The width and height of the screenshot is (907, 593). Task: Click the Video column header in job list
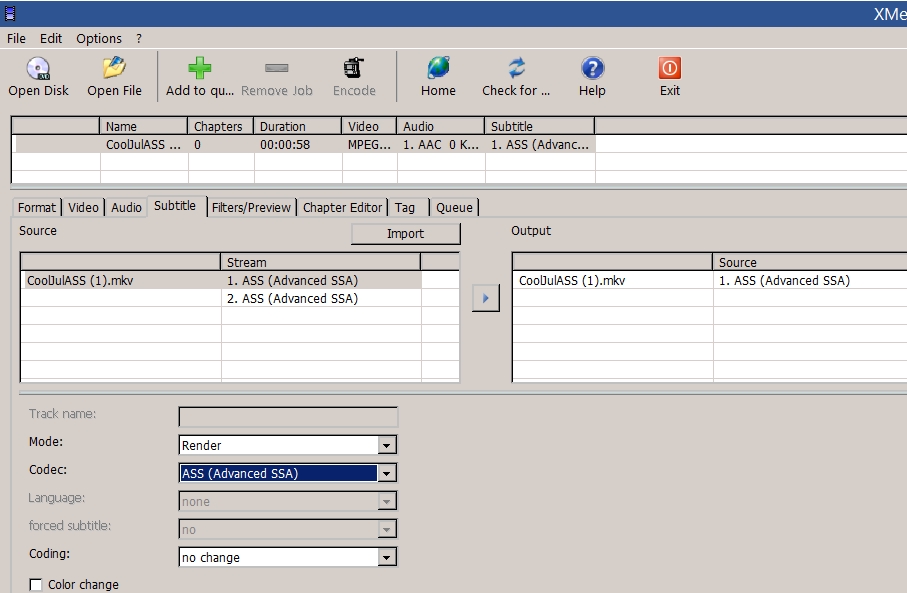click(369, 126)
